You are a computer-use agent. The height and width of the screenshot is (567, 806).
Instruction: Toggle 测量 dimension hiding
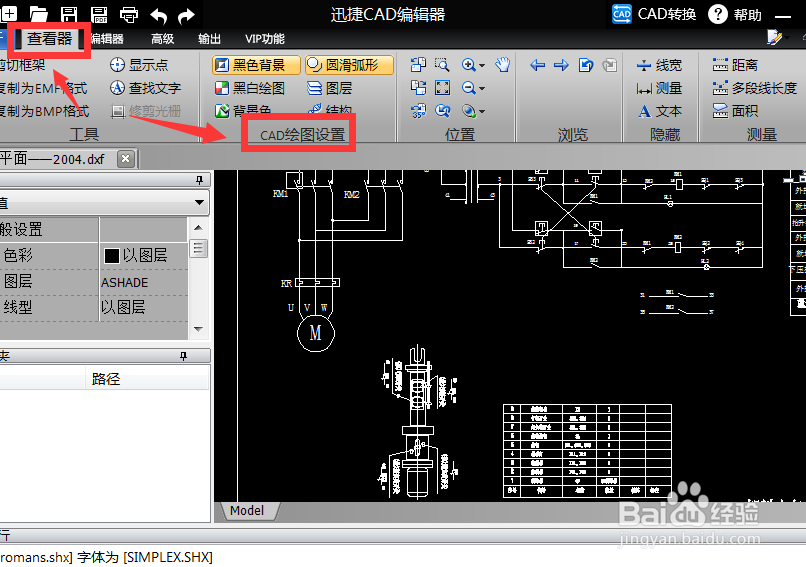pos(660,88)
